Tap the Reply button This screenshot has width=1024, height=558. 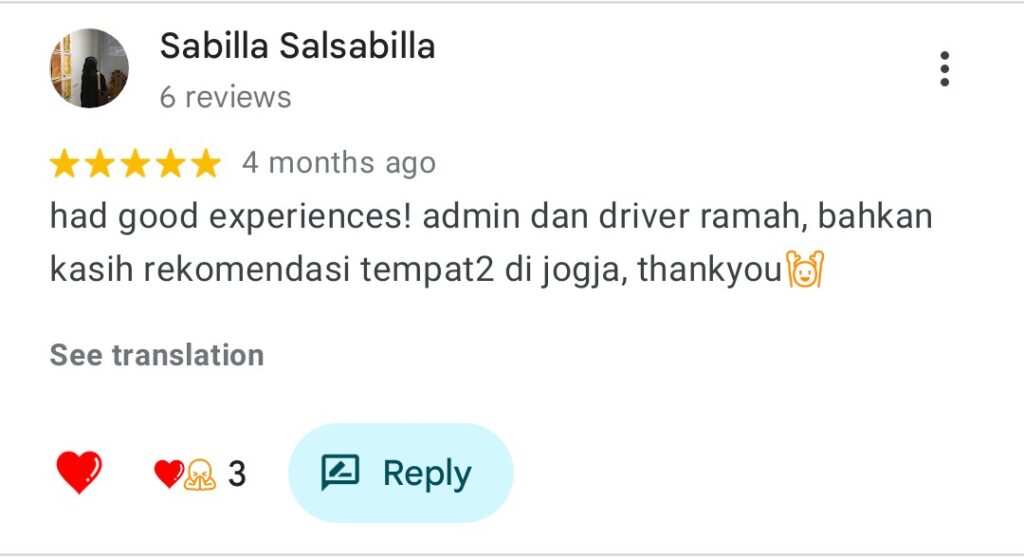tap(400, 473)
